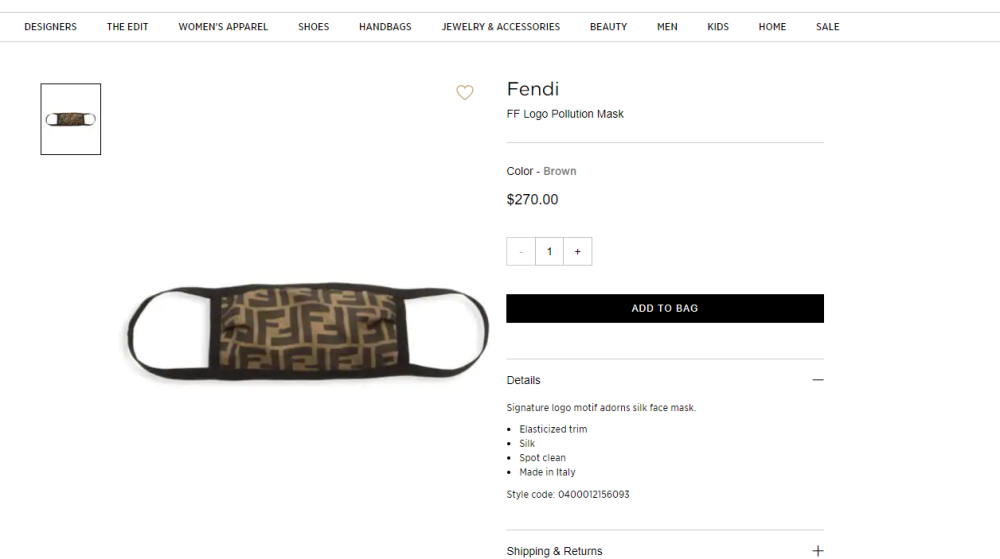This screenshot has width=1000, height=559.
Task: Add item to wishlist with heart icon
Action: pyautogui.click(x=465, y=93)
